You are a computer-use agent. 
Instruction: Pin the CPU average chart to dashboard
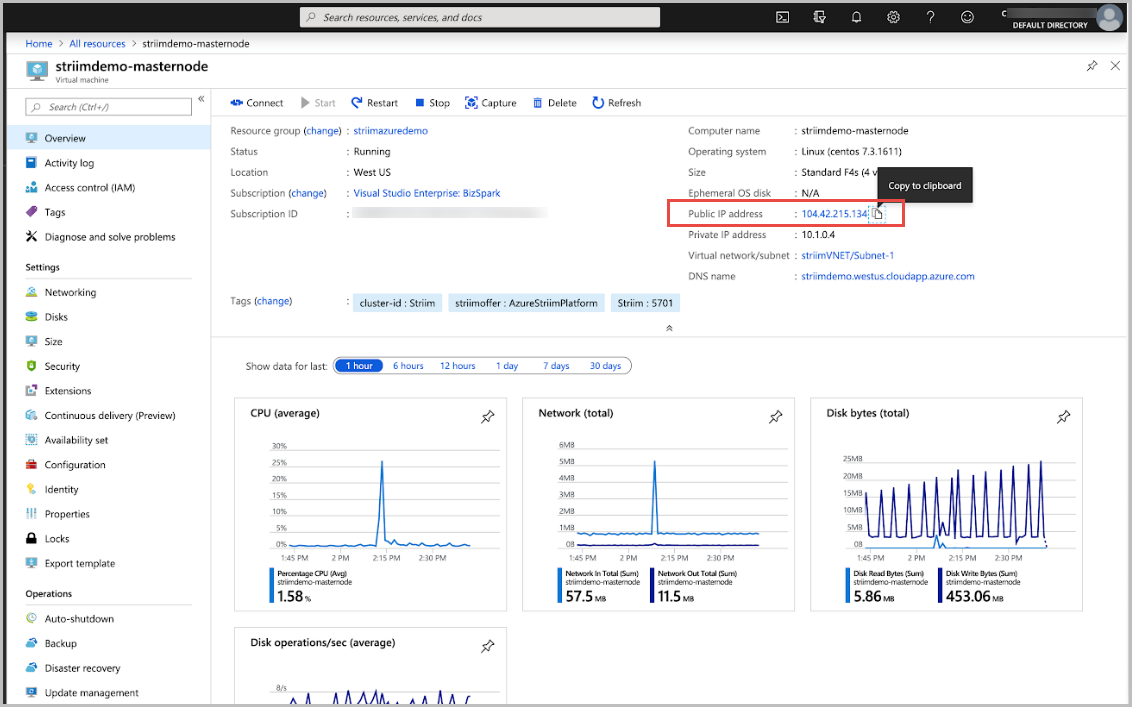[x=487, y=417]
